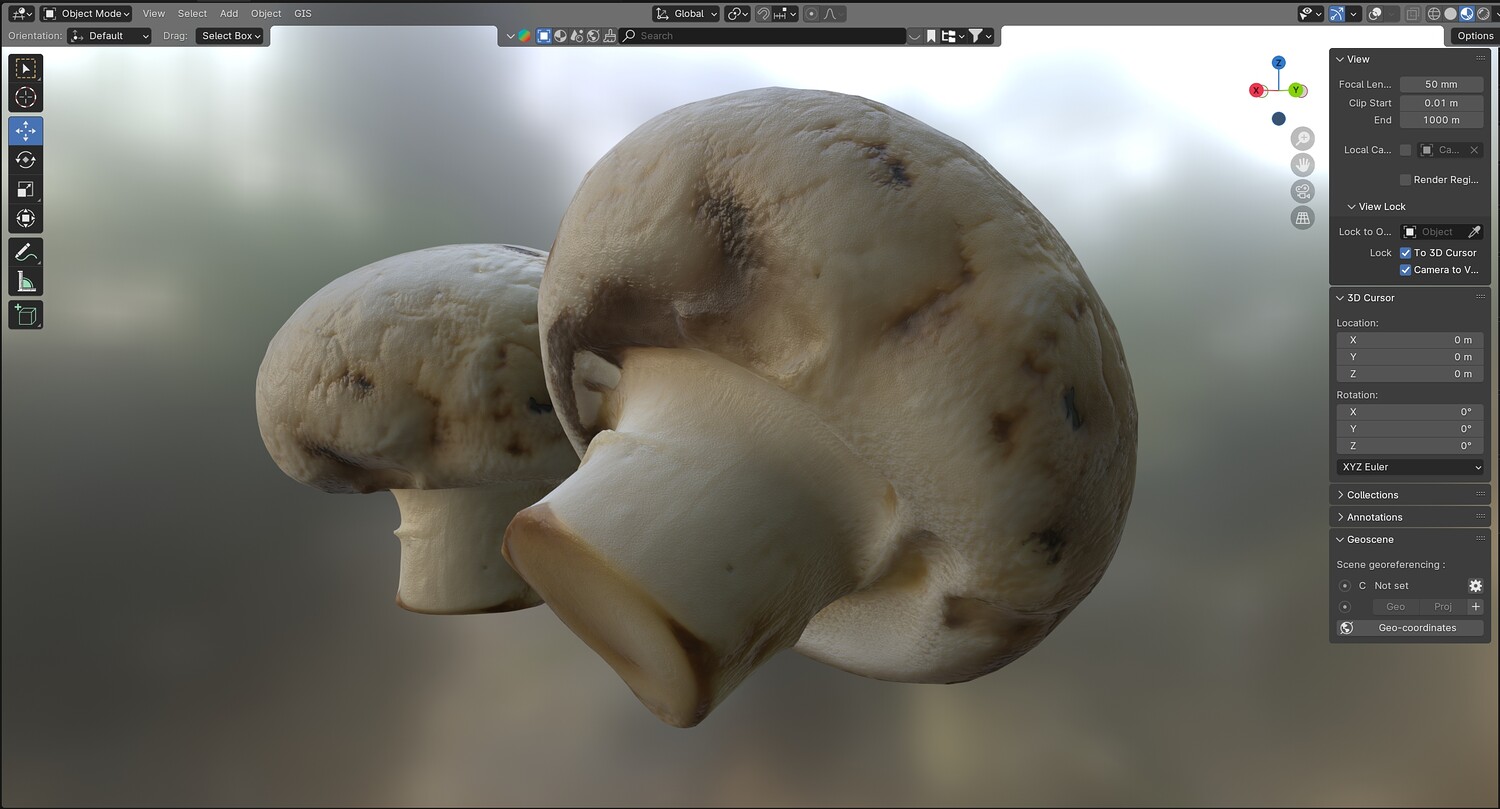Toggle proportional editing in the header
Image resolution: width=1500 pixels, height=809 pixels.
(x=811, y=14)
